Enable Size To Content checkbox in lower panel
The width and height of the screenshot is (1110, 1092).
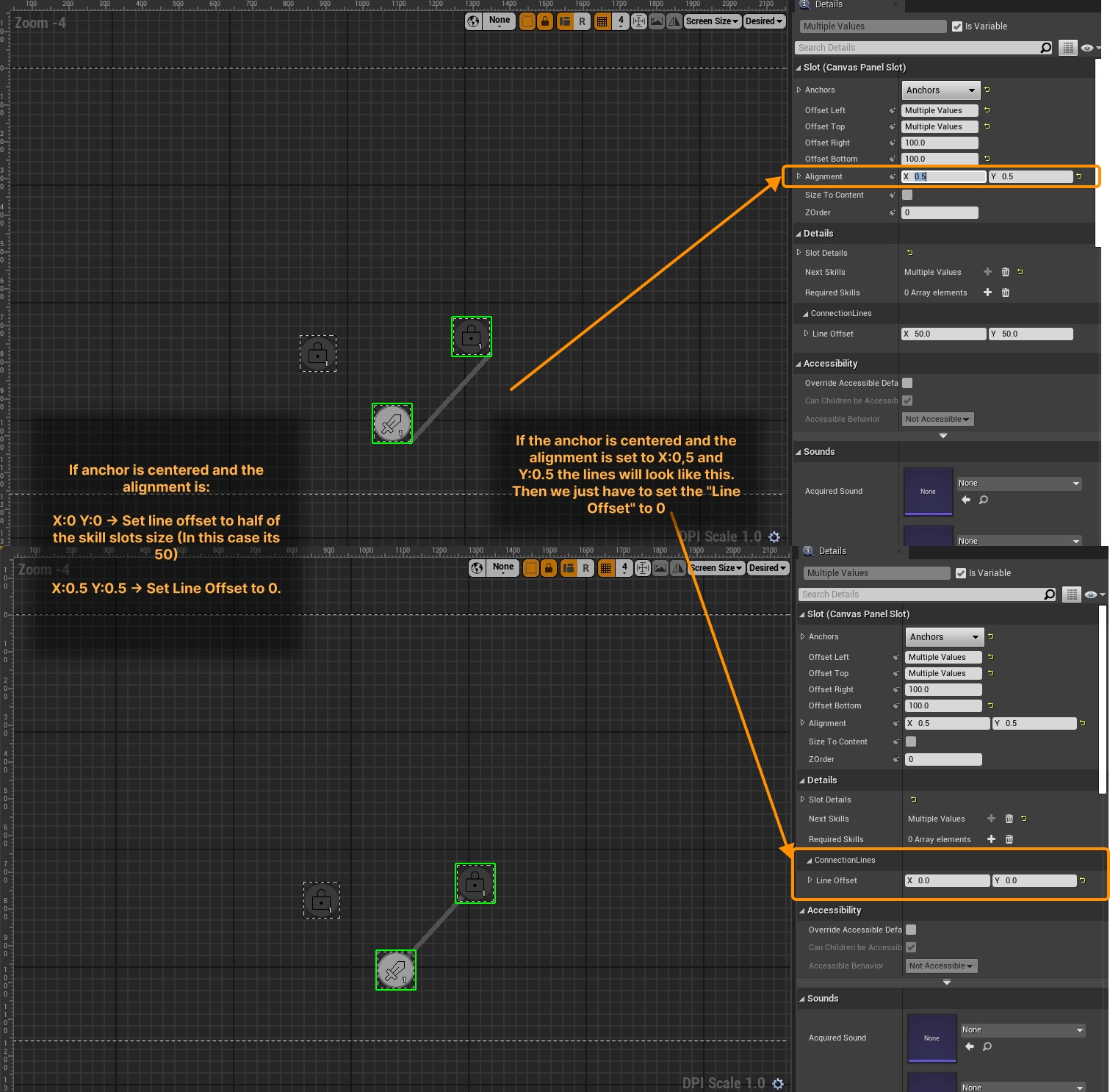click(x=911, y=741)
